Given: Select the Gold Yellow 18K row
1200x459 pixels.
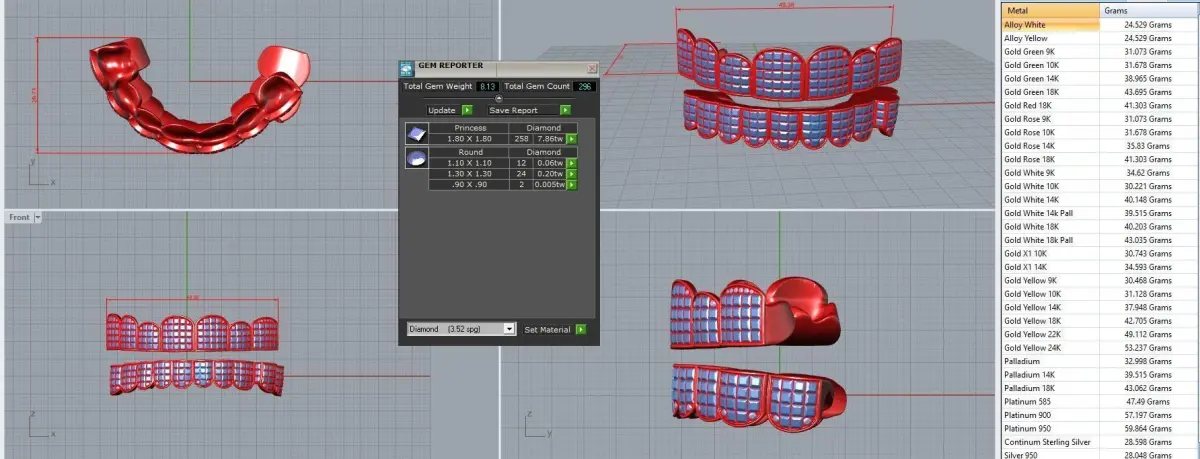Looking at the screenshot, I should click(1100, 321).
